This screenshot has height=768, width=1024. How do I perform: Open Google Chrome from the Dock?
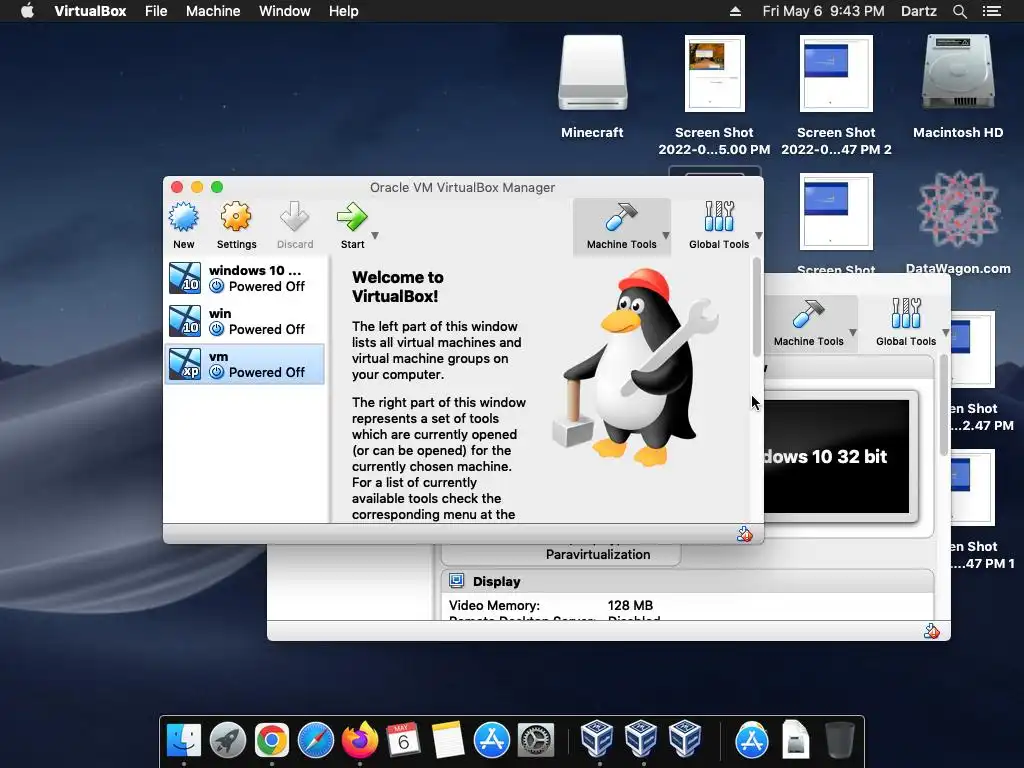272,740
